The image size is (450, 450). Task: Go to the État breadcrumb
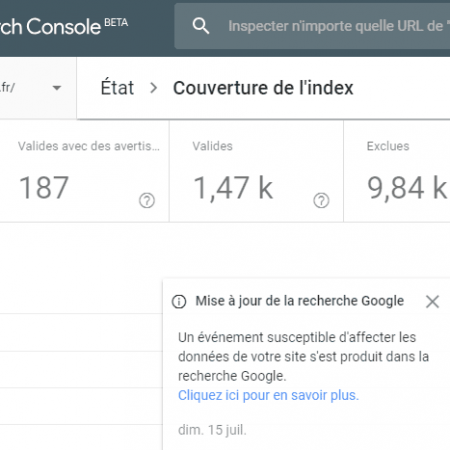[x=117, y=88]
